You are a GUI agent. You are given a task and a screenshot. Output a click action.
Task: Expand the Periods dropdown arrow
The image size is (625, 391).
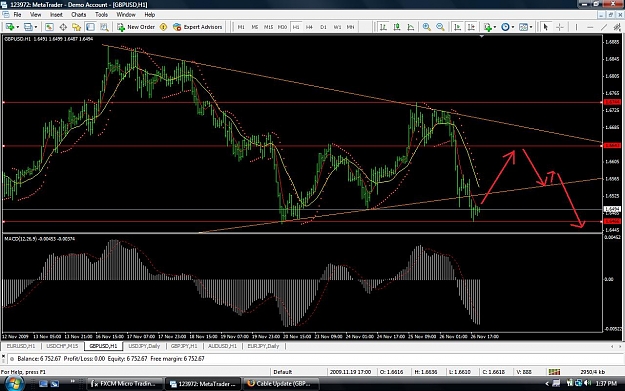pyautogui.click(x=513, y=27)
